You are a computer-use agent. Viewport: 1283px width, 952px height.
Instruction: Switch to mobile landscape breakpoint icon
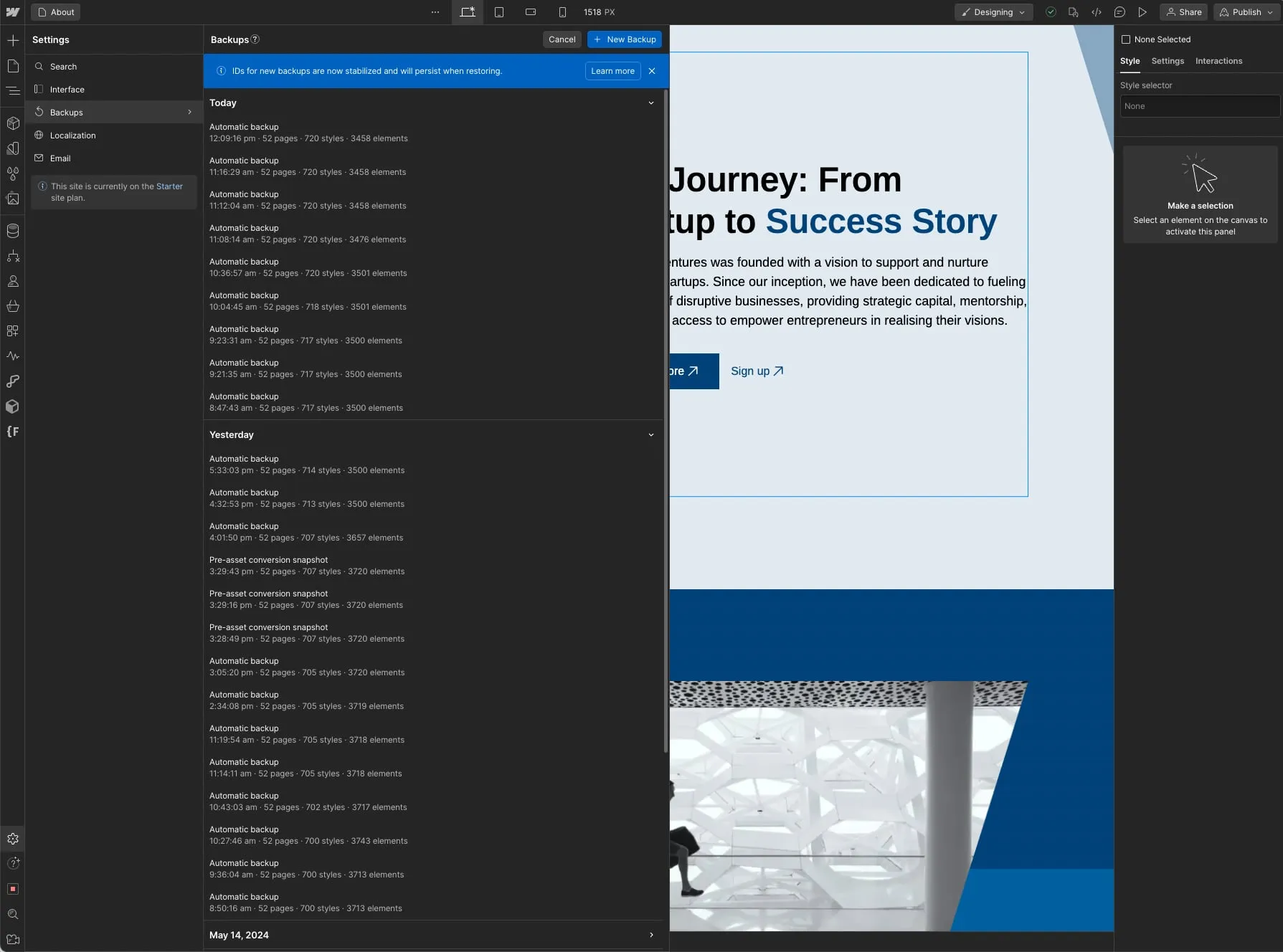click(531, 12)
